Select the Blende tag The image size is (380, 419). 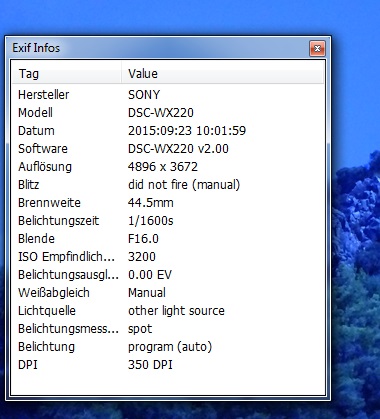coord(36,239)
